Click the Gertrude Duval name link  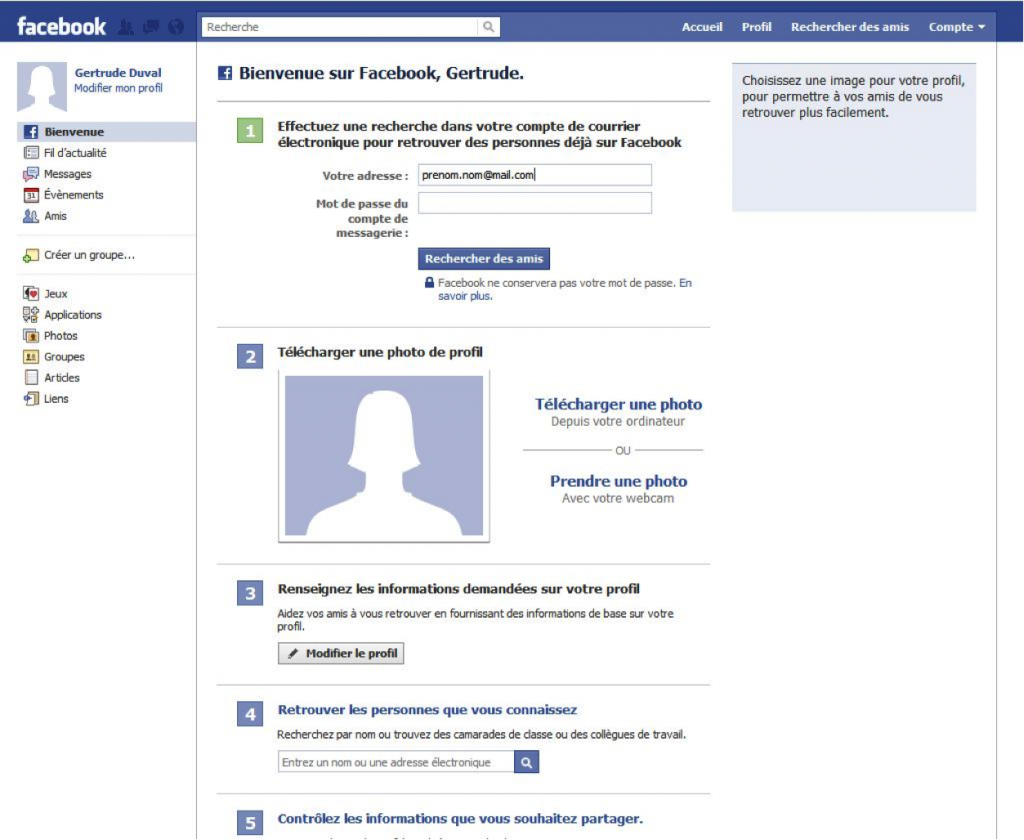(x=118, y=73)
